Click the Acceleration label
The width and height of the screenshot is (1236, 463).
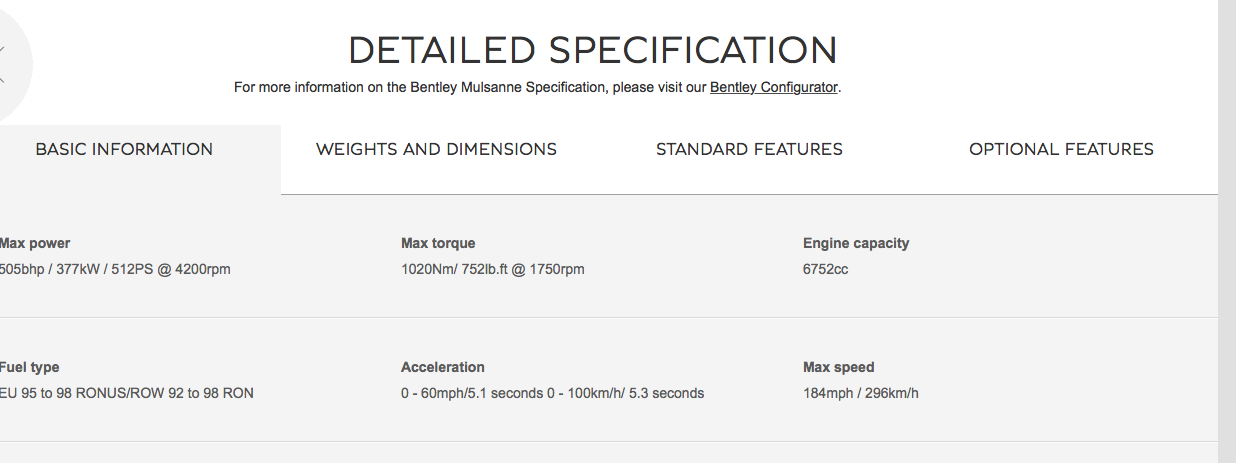click(442, 367)
